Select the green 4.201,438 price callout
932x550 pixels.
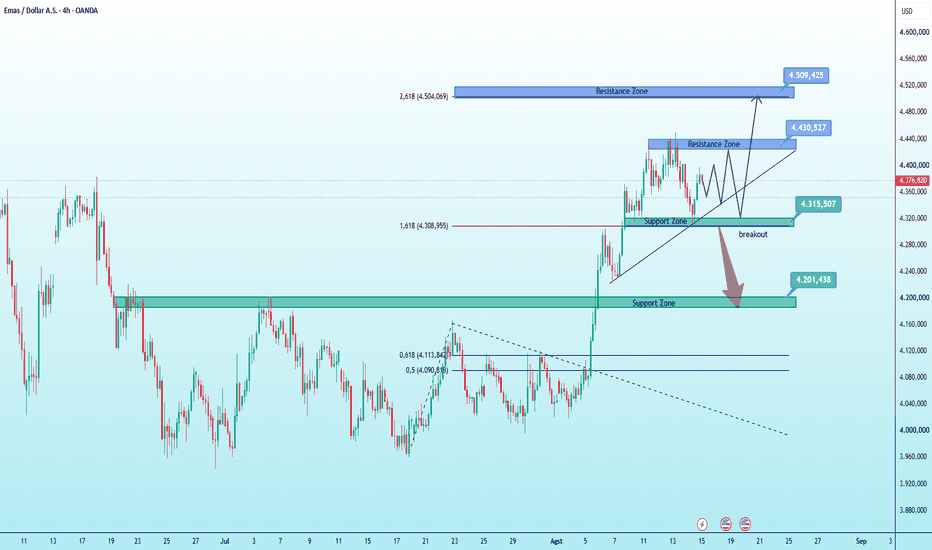pyautogui.click(x=813, y=280)
